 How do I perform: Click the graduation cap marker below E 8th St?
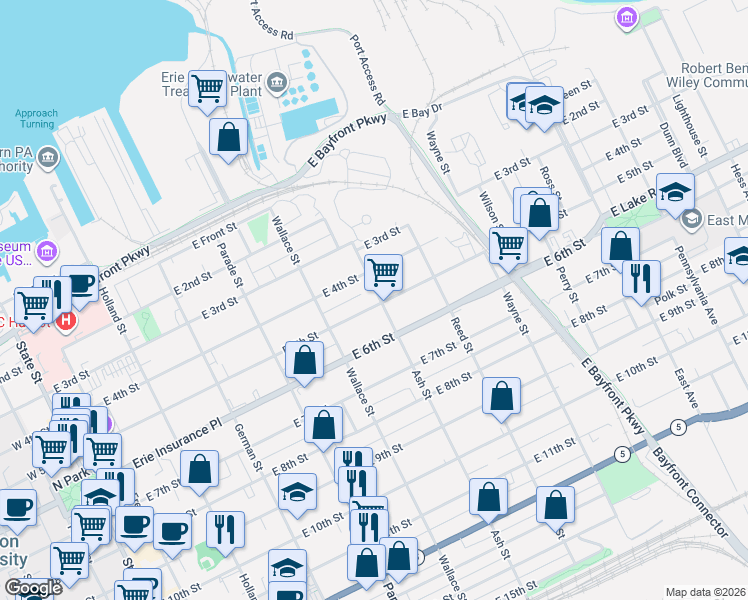pyautogui.click(x=297, y=493)
